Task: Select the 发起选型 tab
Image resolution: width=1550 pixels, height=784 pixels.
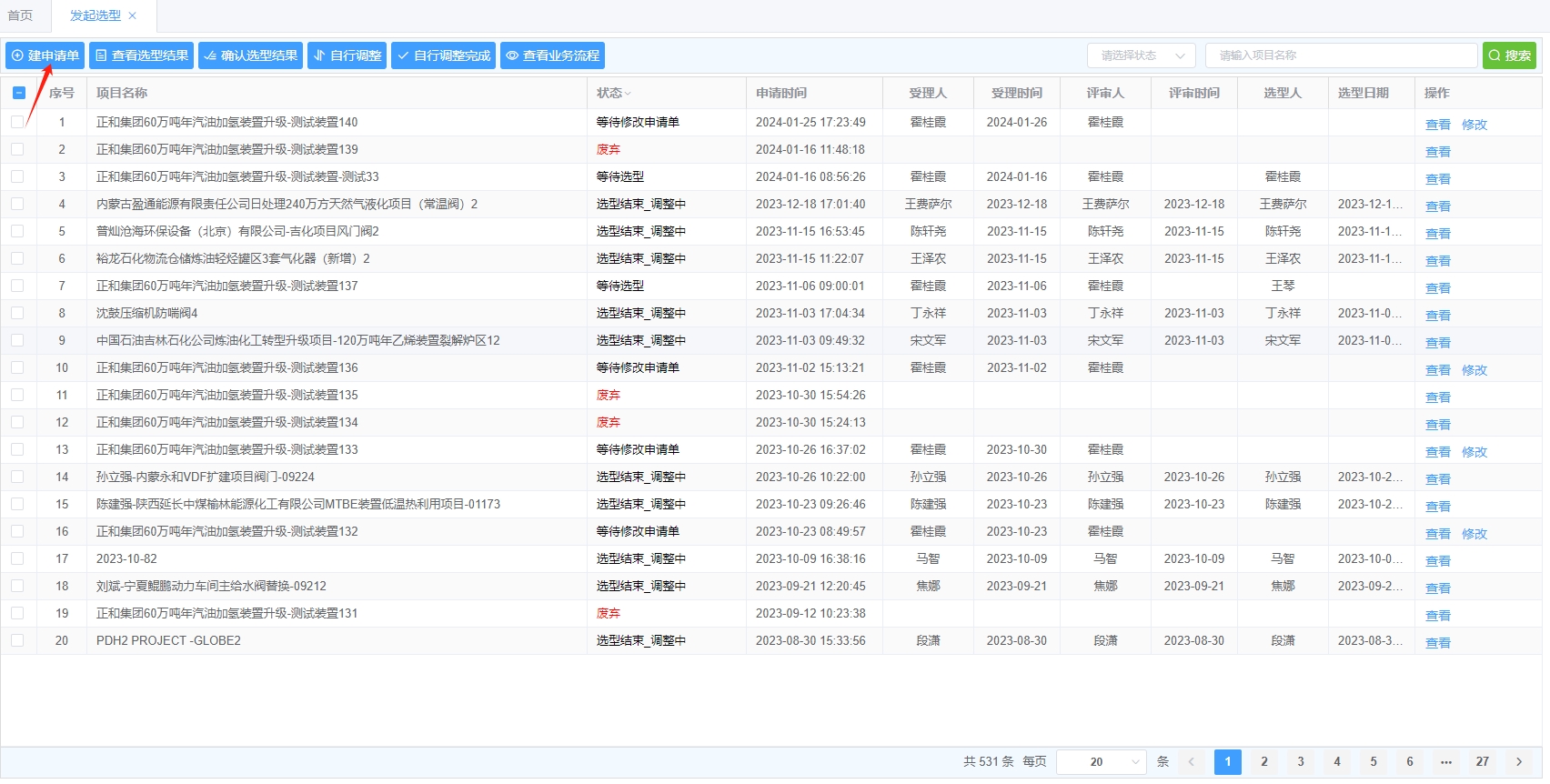Action: (x=95, y=15)
